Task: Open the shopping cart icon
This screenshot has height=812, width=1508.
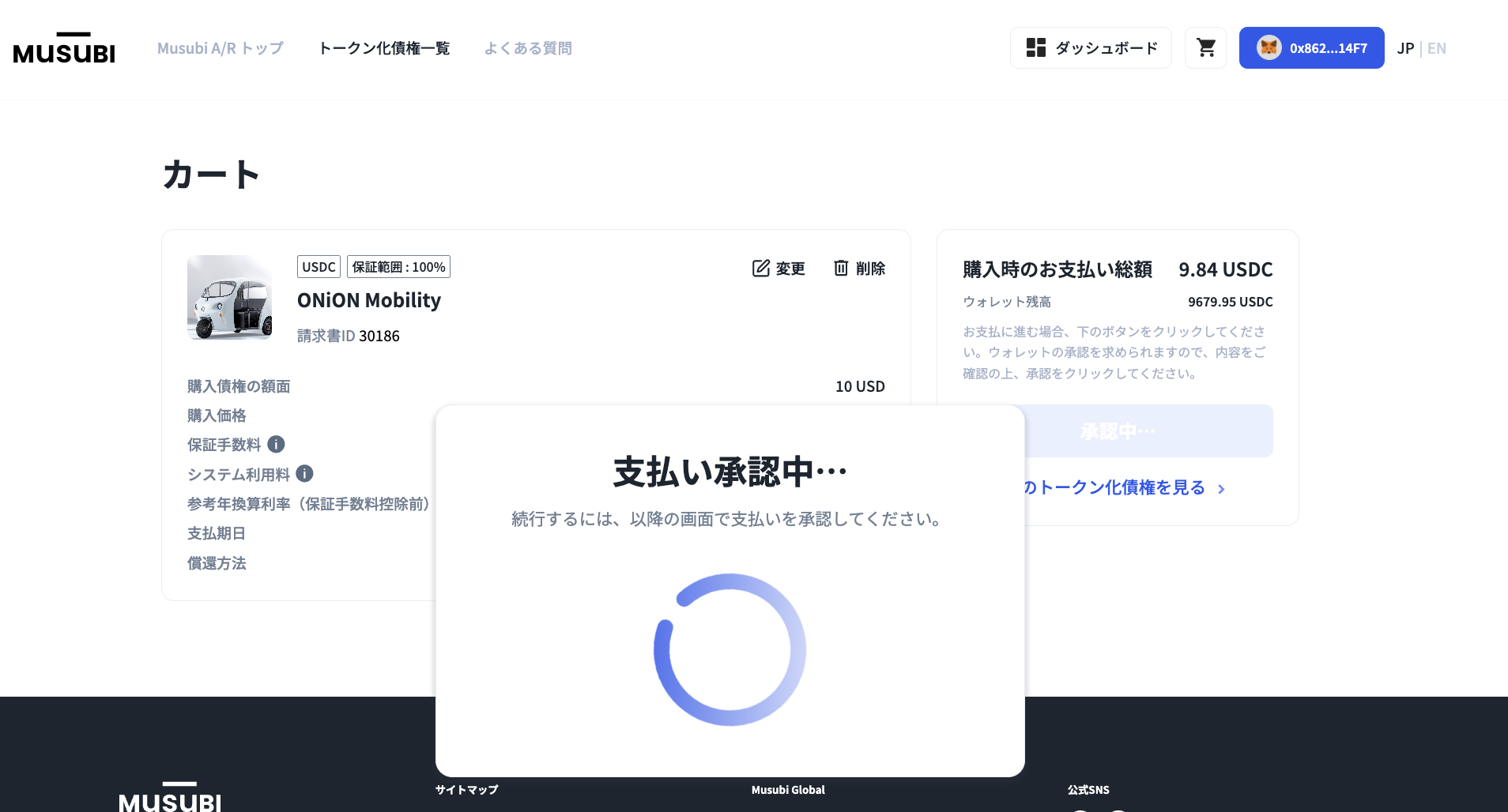Action: tap(1205, 47)
